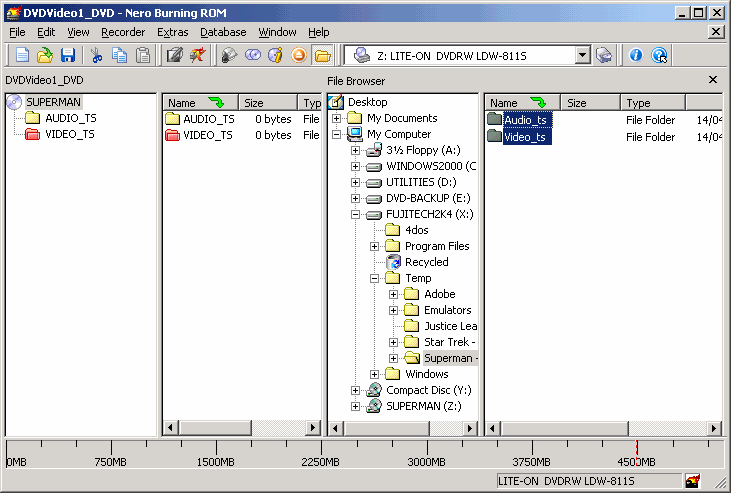Collapse FUJITECH2K4 (X:) drive
Viewport: 731px width, 493px height.
coord(355,215)
